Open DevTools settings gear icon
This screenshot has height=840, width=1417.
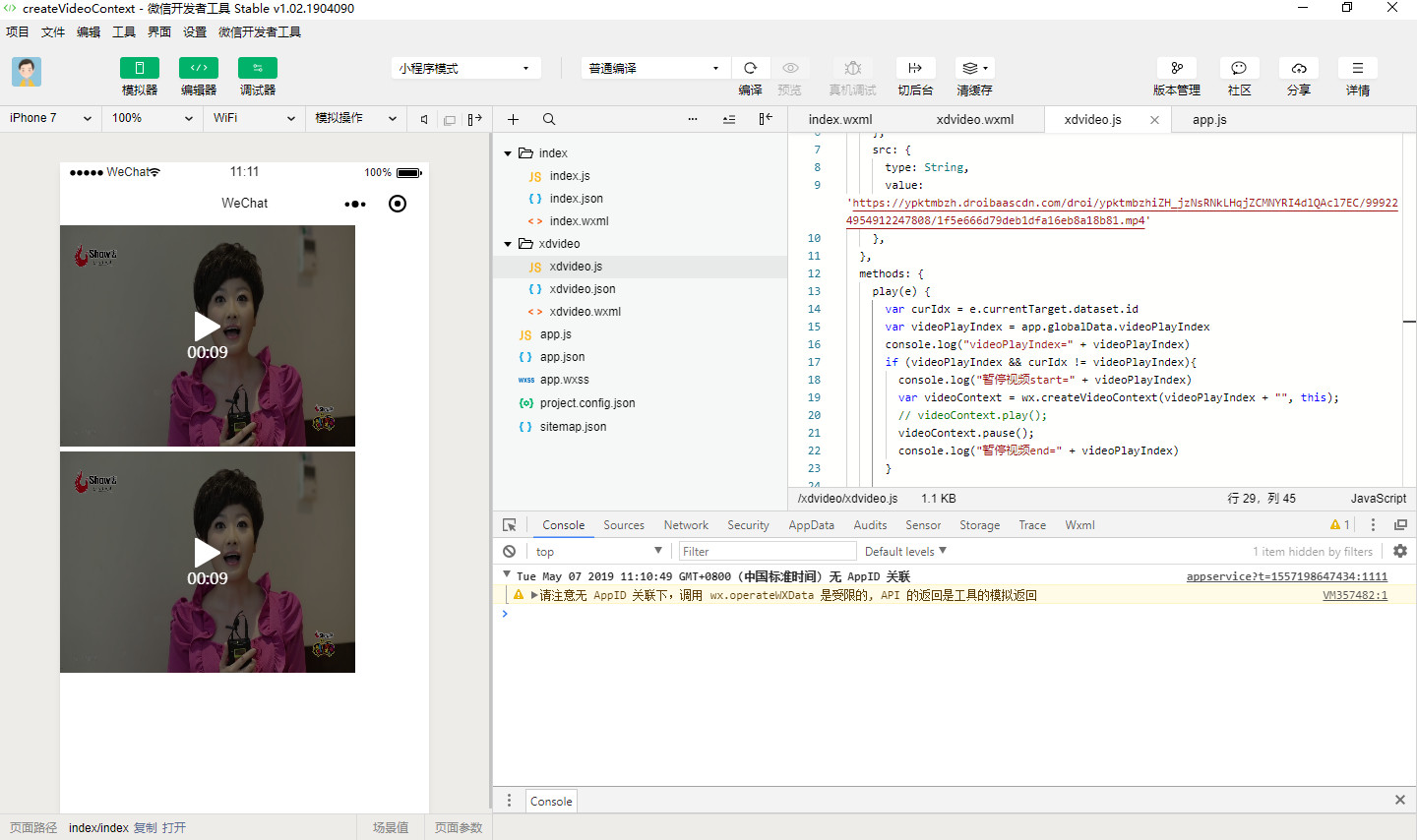(1399, 551)
